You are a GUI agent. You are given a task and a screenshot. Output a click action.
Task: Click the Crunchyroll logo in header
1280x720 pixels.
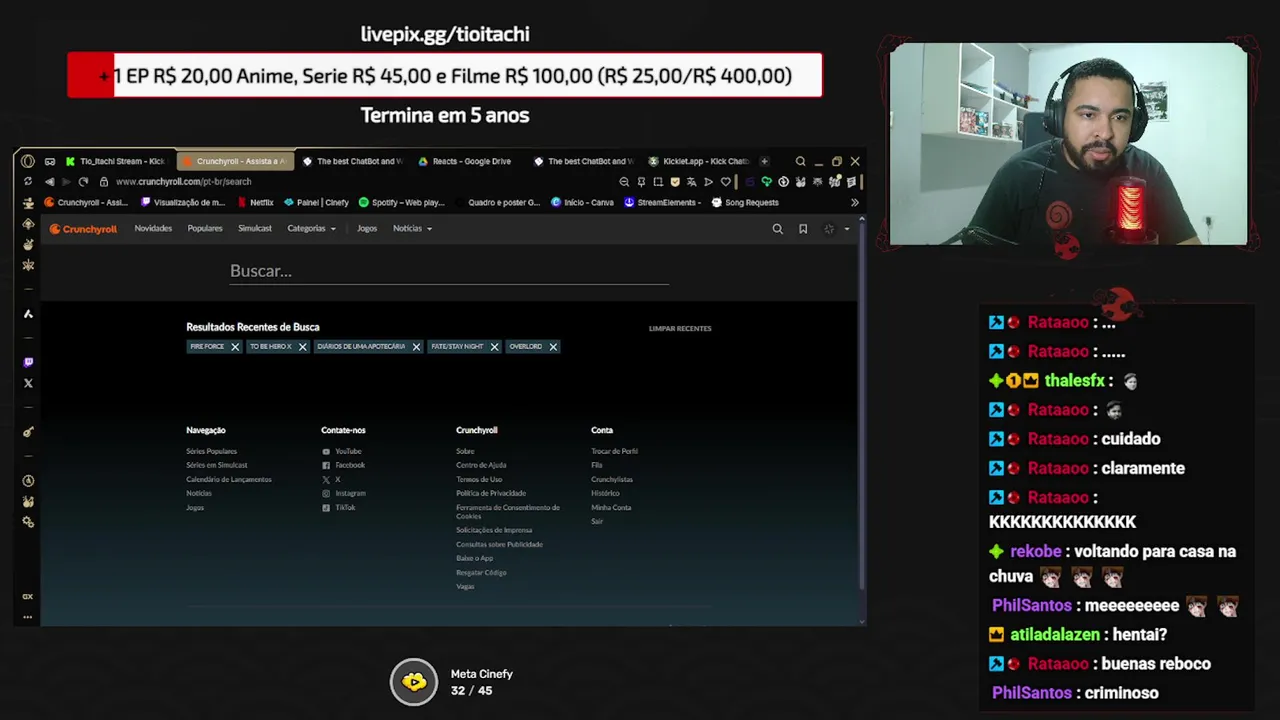(x=83, y=229)
